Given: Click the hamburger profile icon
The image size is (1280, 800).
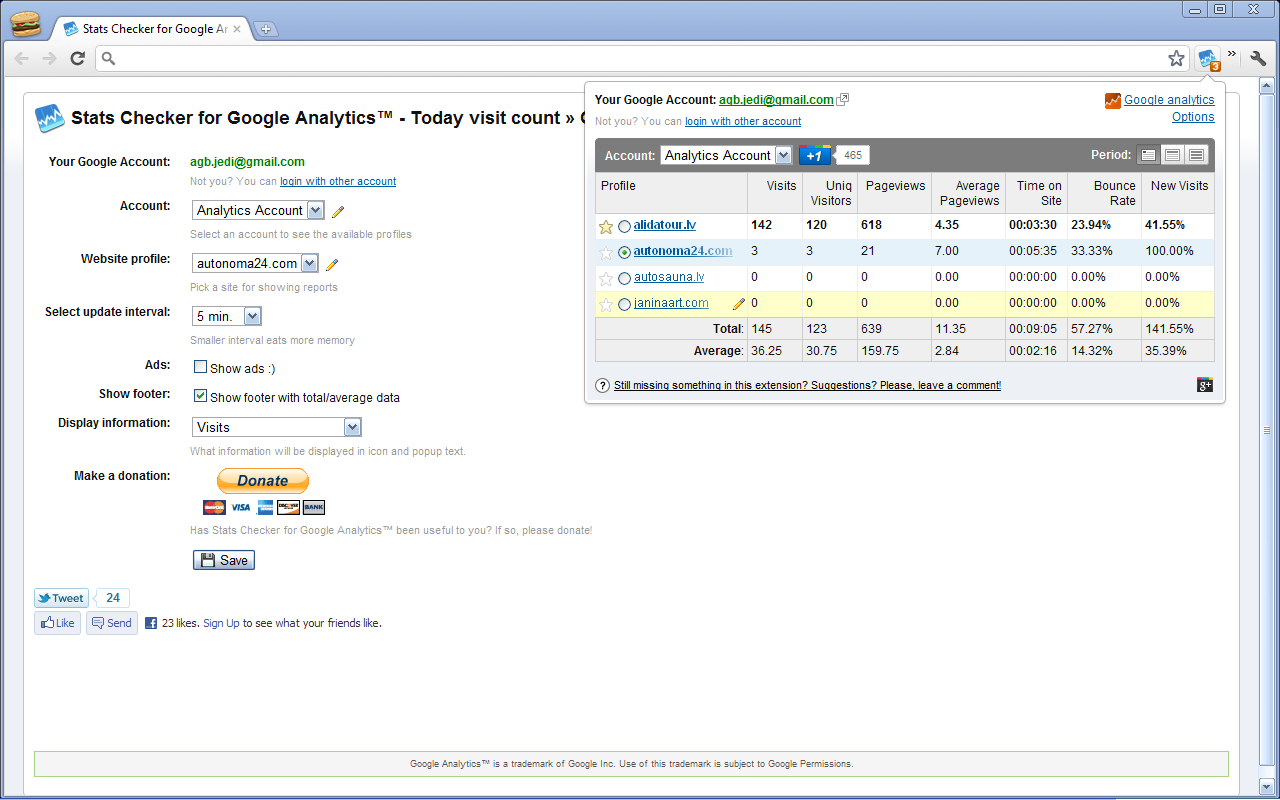Looking at the screenshot, I should coord(25,22).
